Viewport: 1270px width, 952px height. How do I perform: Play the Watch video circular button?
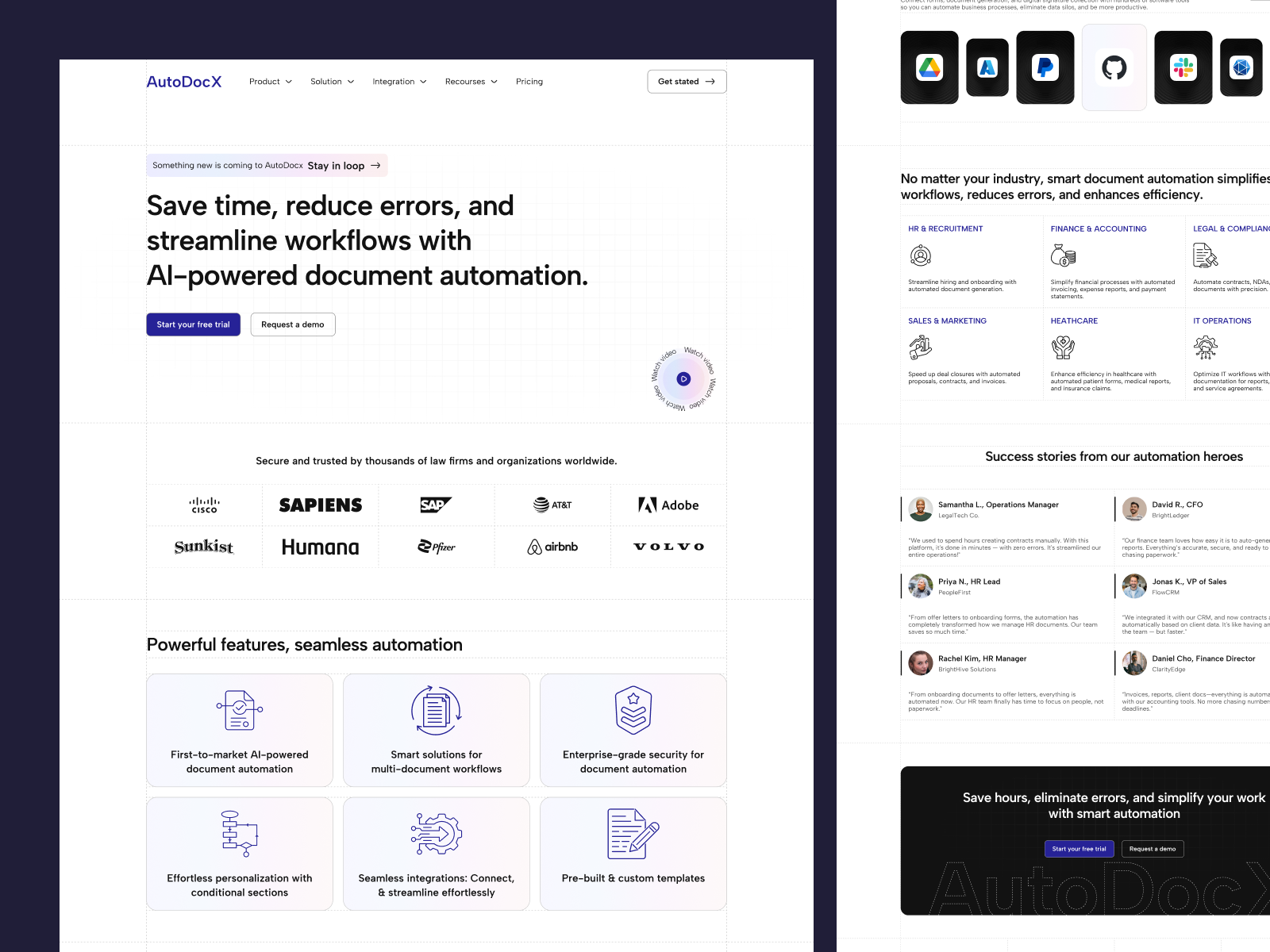tap(683, 379)
